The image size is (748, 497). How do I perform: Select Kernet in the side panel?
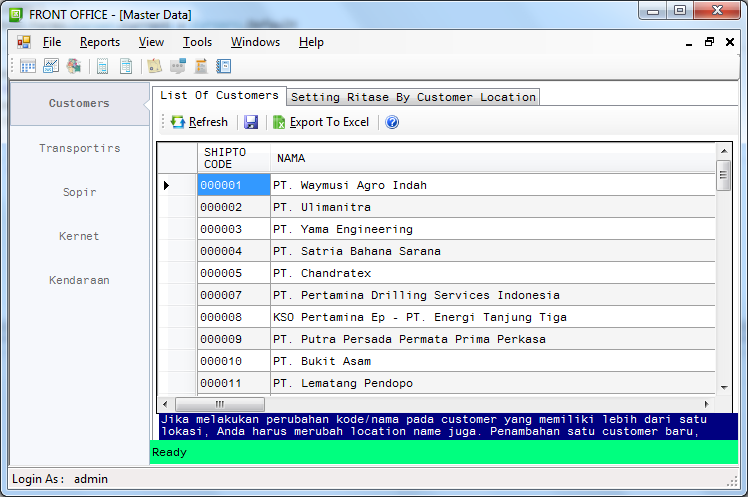79,236
